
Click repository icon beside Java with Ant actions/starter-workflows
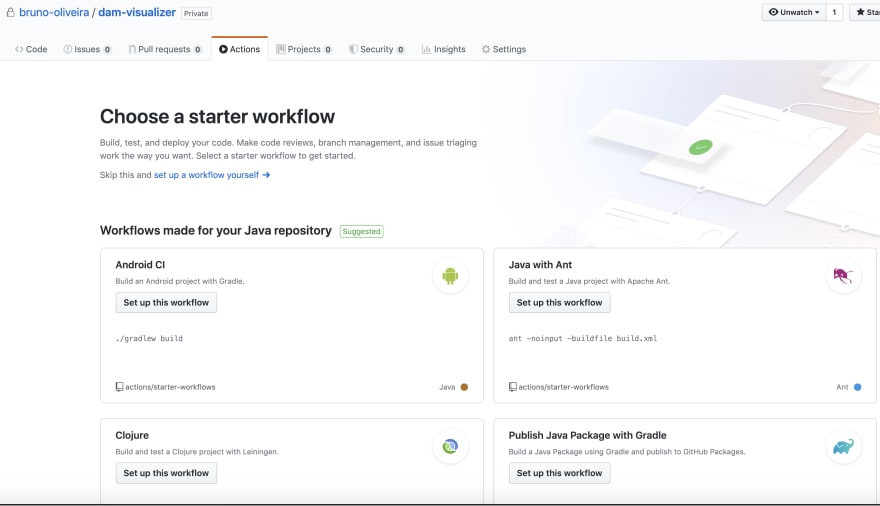point(512,387)
